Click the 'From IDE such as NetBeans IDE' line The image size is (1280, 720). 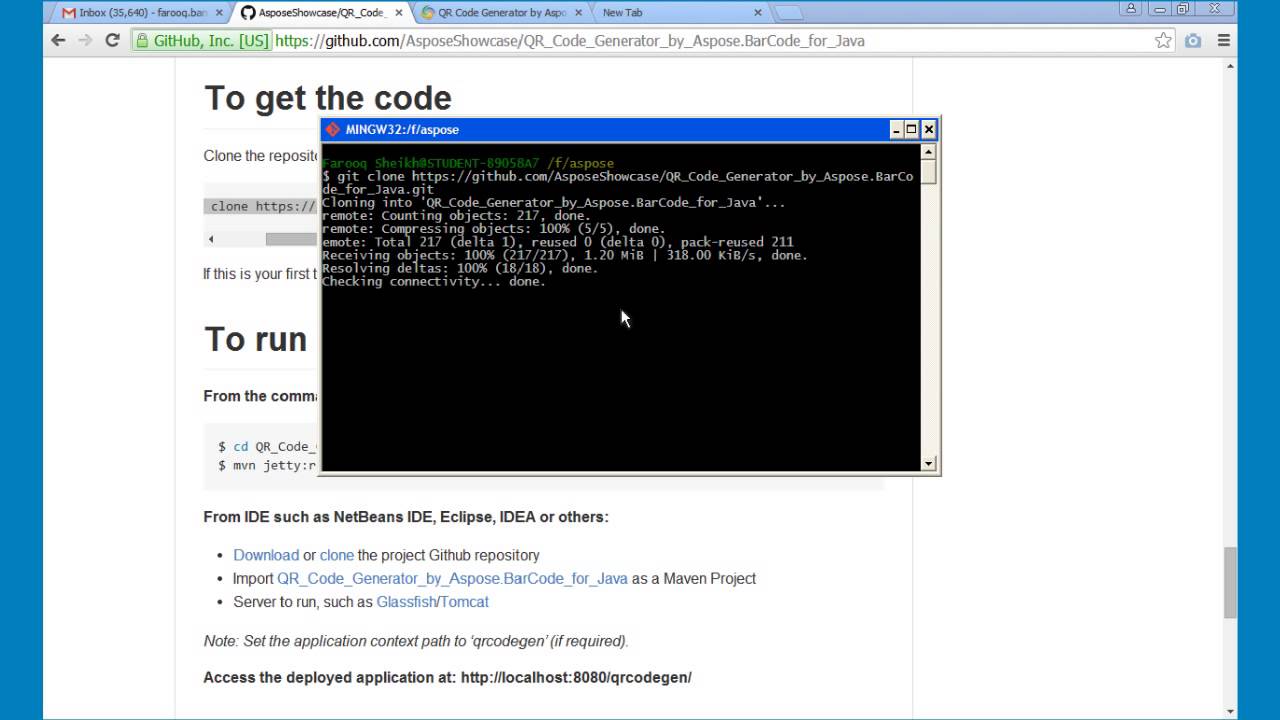(406, 517)
